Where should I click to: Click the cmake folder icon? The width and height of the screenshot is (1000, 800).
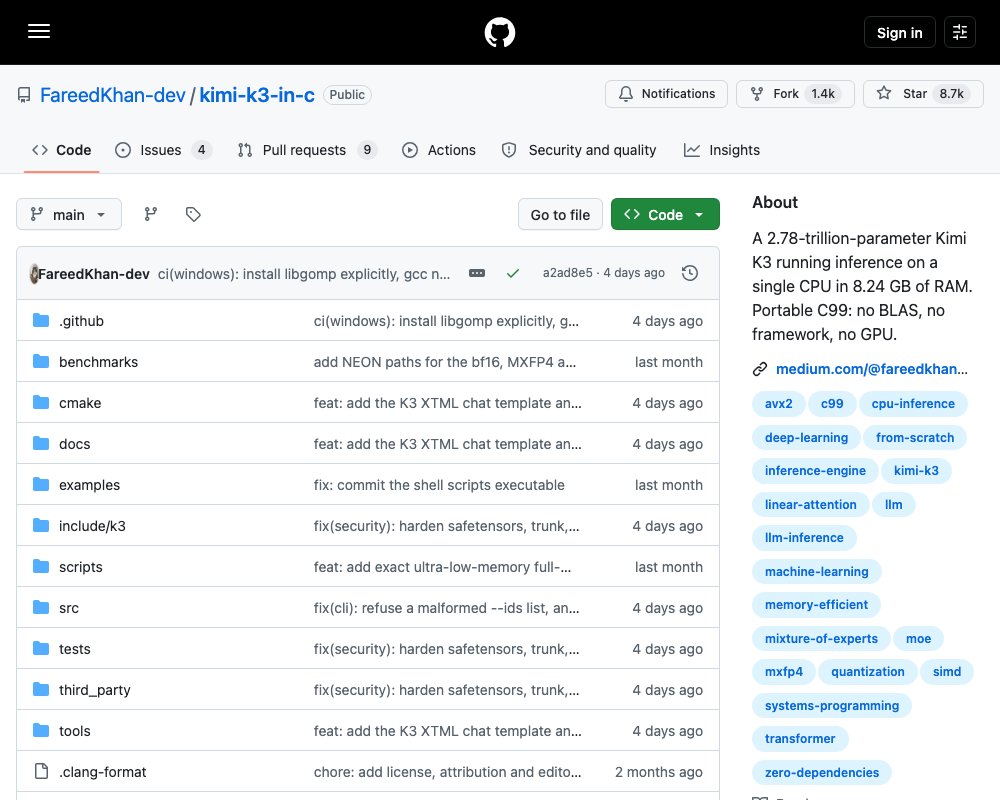41,403
